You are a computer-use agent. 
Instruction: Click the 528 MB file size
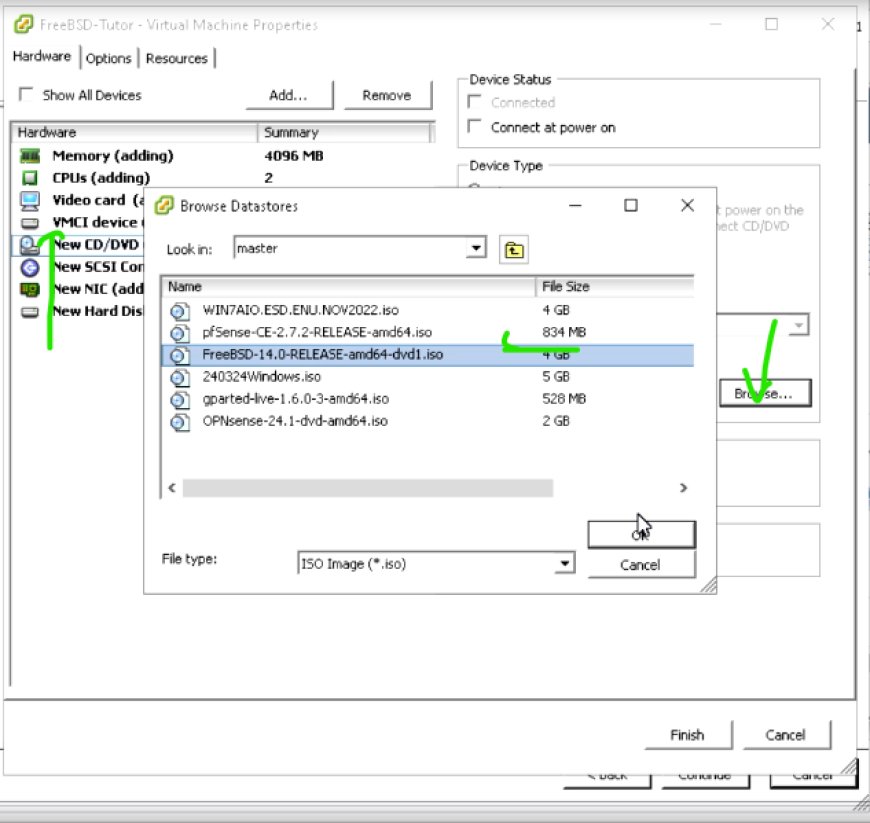pyautogui.click(x=564, y=399)
